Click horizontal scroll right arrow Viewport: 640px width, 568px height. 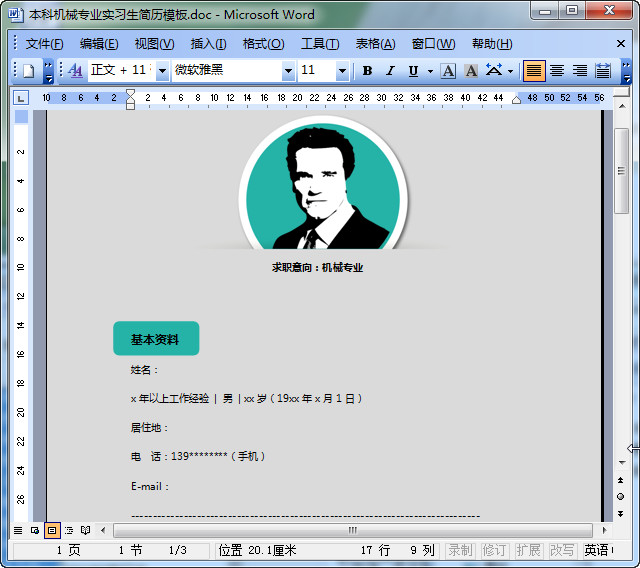(x=604, y=530)
